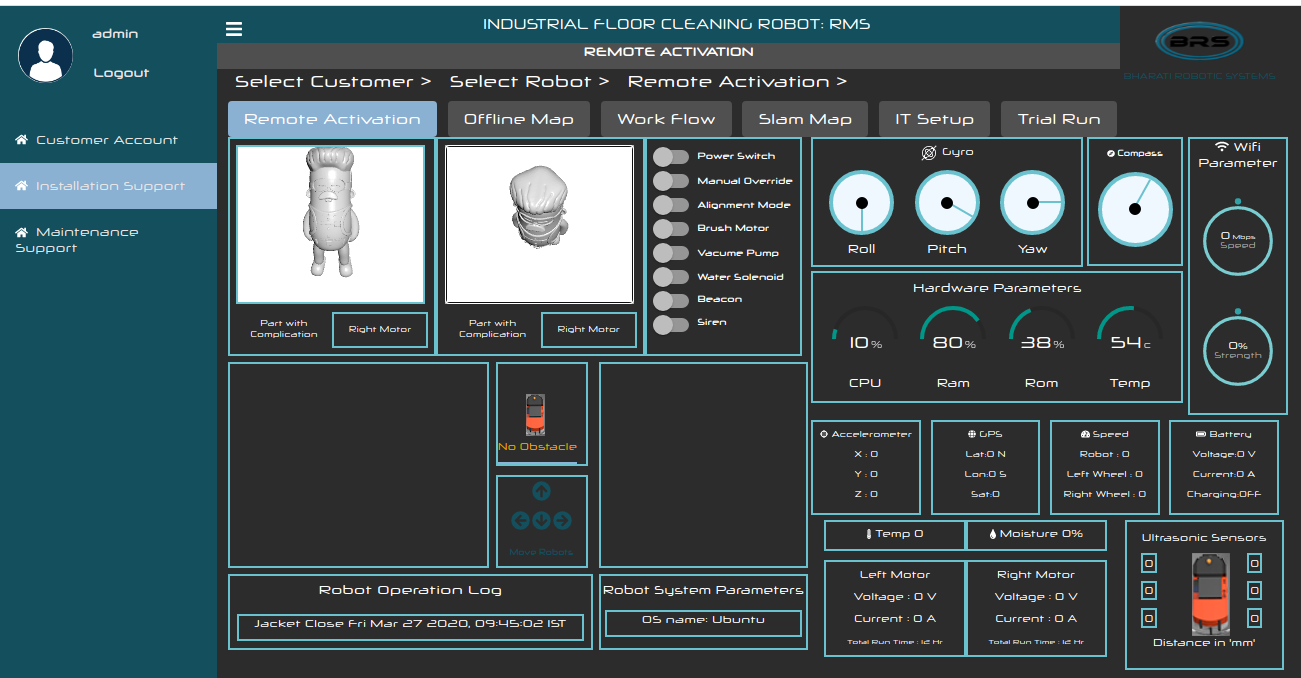
Task: Click the Logout link
Action: (121, 72)
